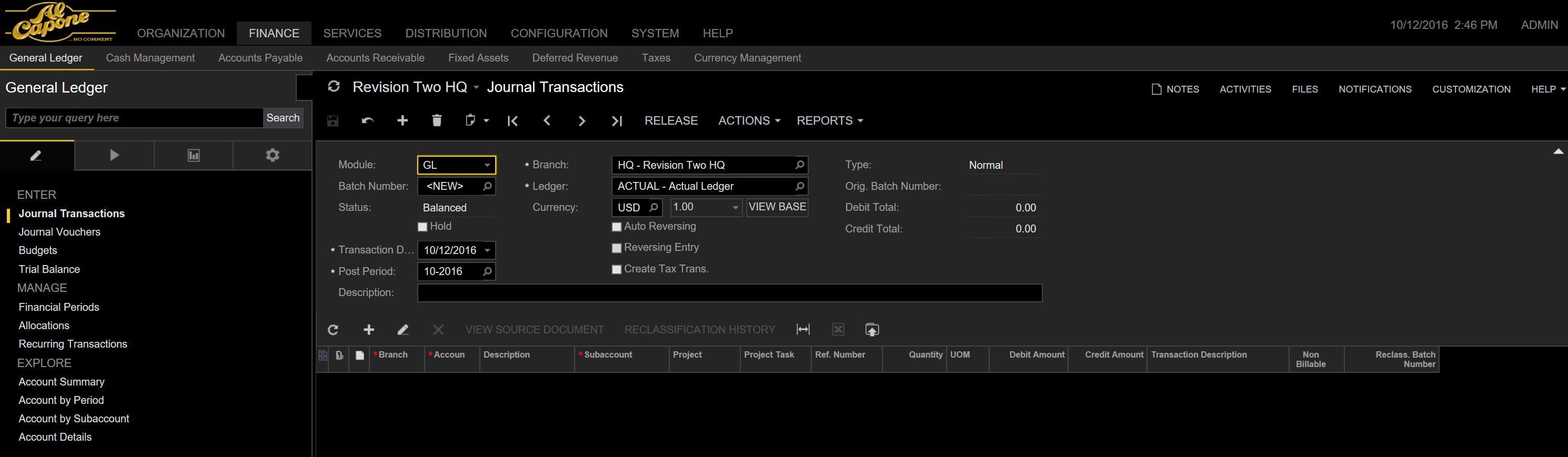Click the Search button in sidebar
This screenshot has height=457, width=1568.
[x=283, y=118]
